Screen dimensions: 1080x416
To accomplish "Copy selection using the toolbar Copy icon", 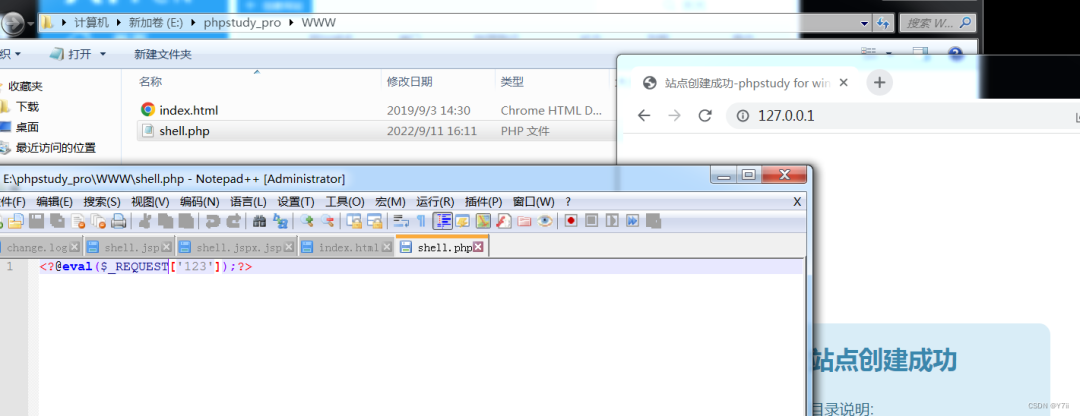I will point(165,221).
